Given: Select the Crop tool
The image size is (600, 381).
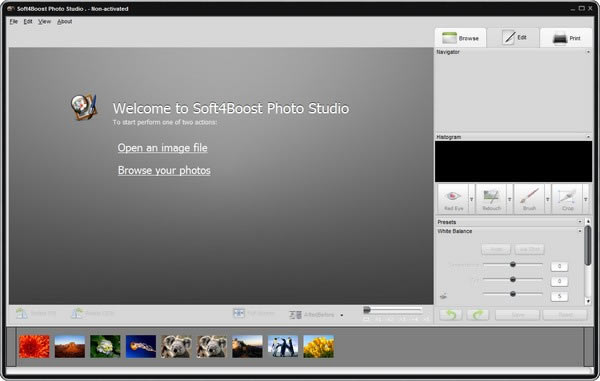Looking at the screenshot, I should coord(567,199).
